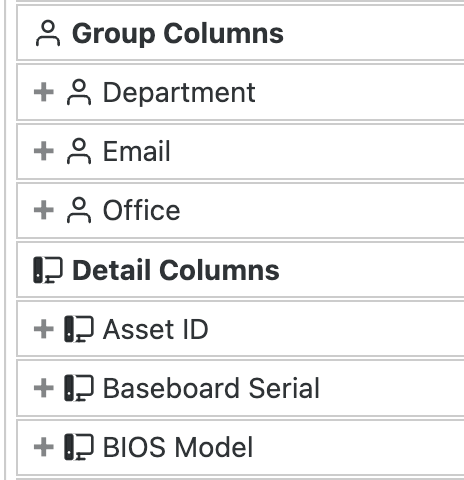Pick the BIOS Model row label
Image resolution: width=464 pixels, height=480 pixels.
click(178, 447)
